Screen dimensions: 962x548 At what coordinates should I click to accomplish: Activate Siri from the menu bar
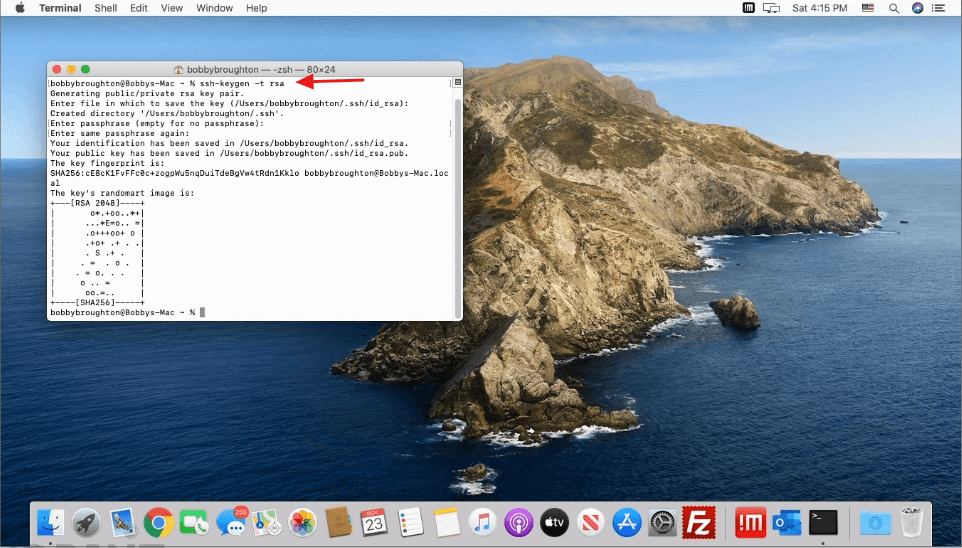click(918, 8)
